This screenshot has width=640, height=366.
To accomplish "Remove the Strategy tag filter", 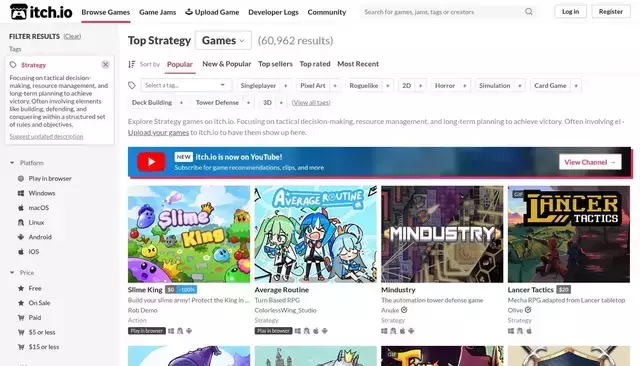I will click(105, 64).
